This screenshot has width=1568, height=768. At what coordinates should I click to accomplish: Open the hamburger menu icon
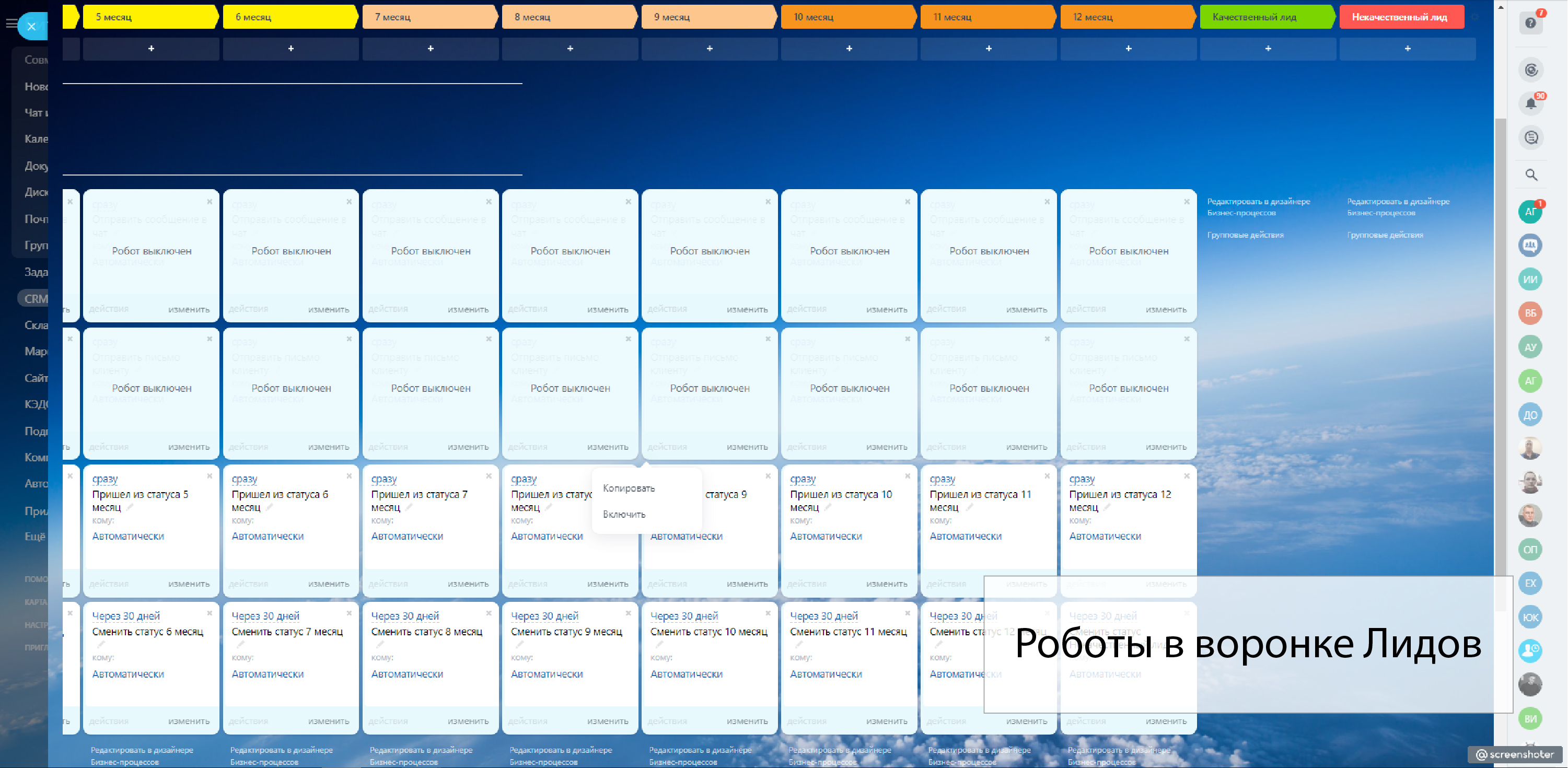tap(11, 24)
